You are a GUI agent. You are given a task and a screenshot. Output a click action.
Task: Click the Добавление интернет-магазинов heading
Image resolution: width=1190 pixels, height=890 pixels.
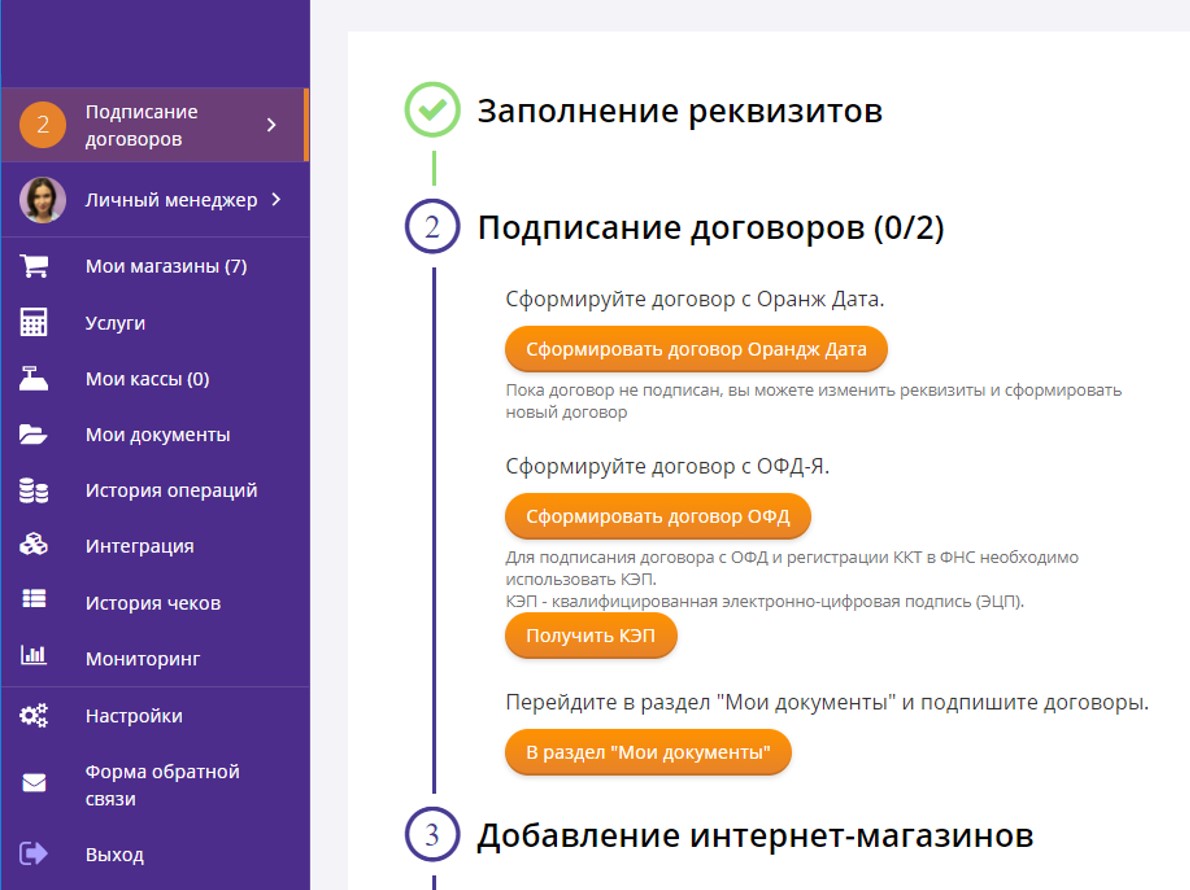[x=755, y=835]
